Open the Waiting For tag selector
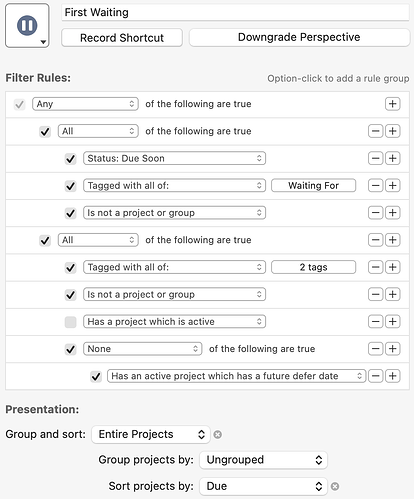Screen dimensions: 414x499 pyautogui.click(x=313, y=185)
